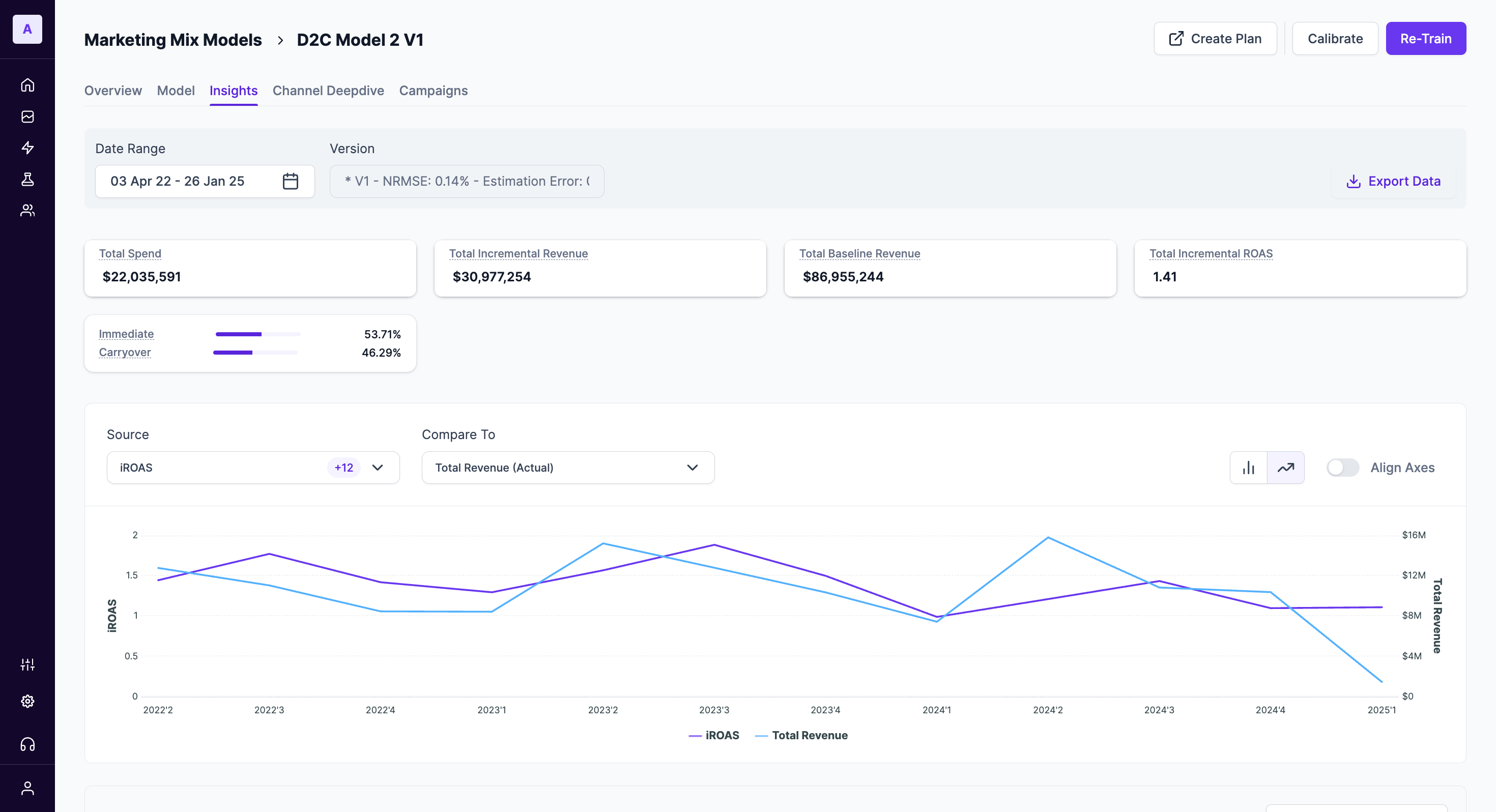Open the users group sidebar icon
This screenshot has width=1496, height=812.
(x=27, y=210)
